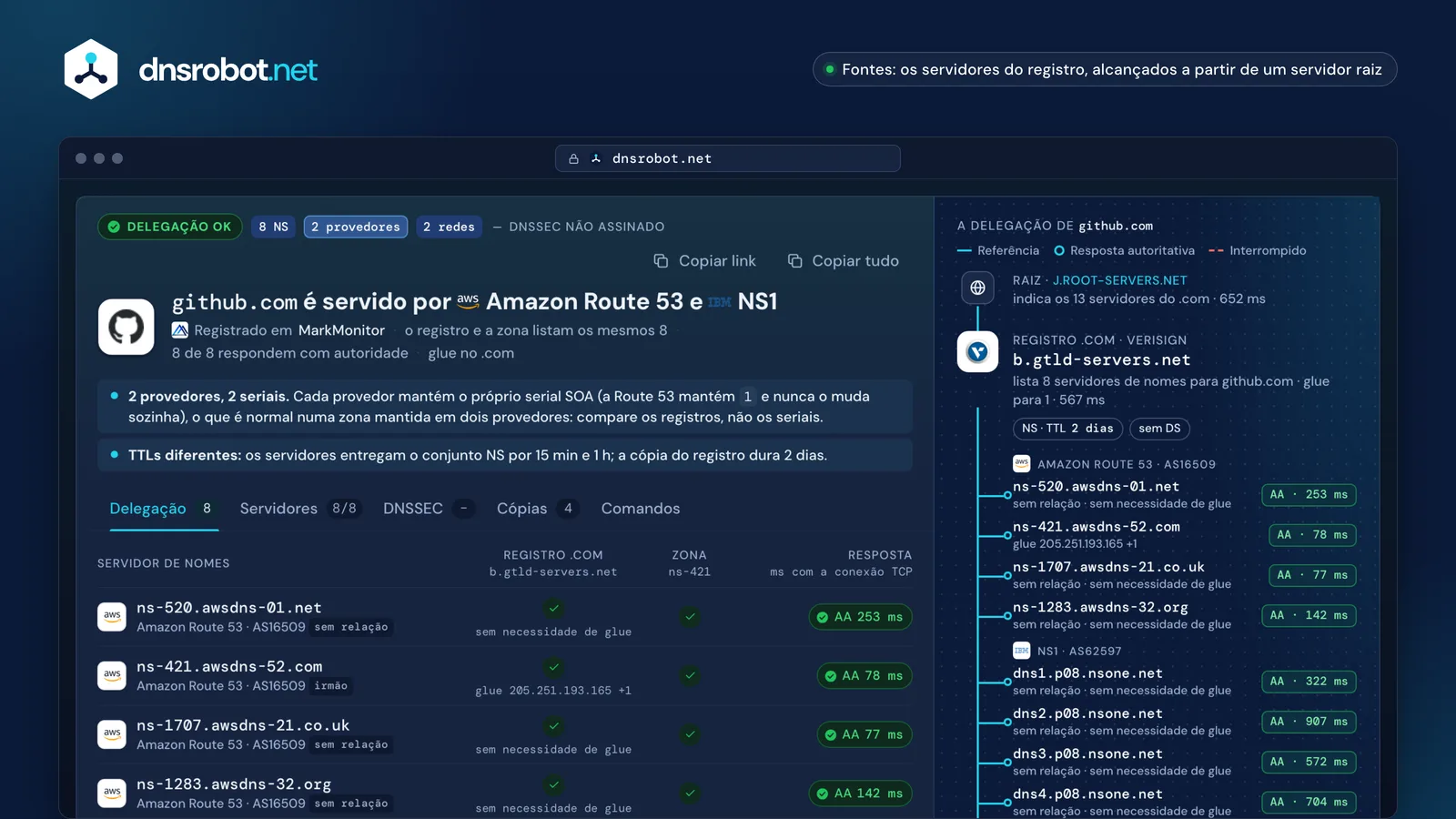1456x819 pixels.
Task: Click the dnsrobot.net brand name
Action: point(228,70)
